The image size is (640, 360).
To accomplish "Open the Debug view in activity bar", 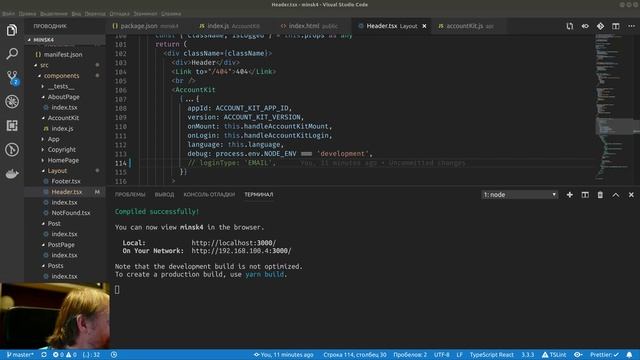I will (12, 102).
